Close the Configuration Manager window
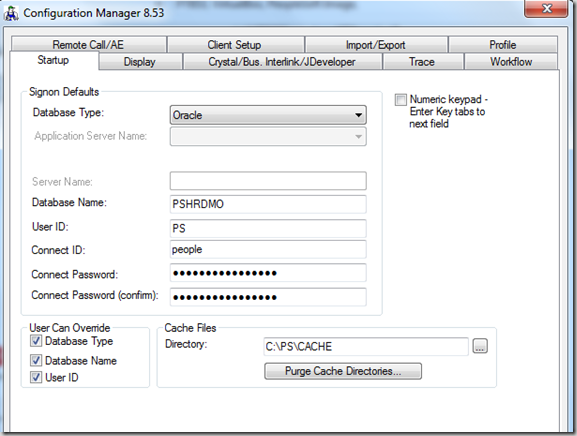This screenshot has height=436, width=577. [546, 8]
